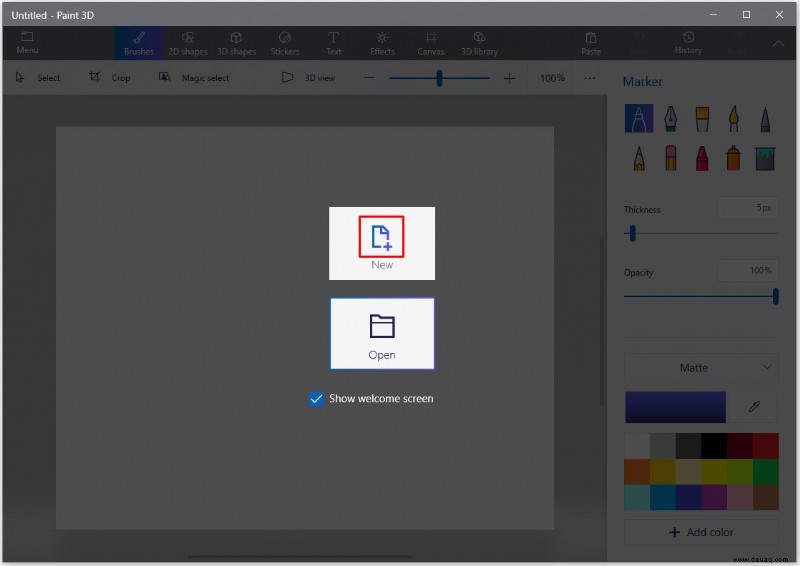Select the Watercolor brush
Viewport: 800px width, 566px height.
[x=734, y=118]
